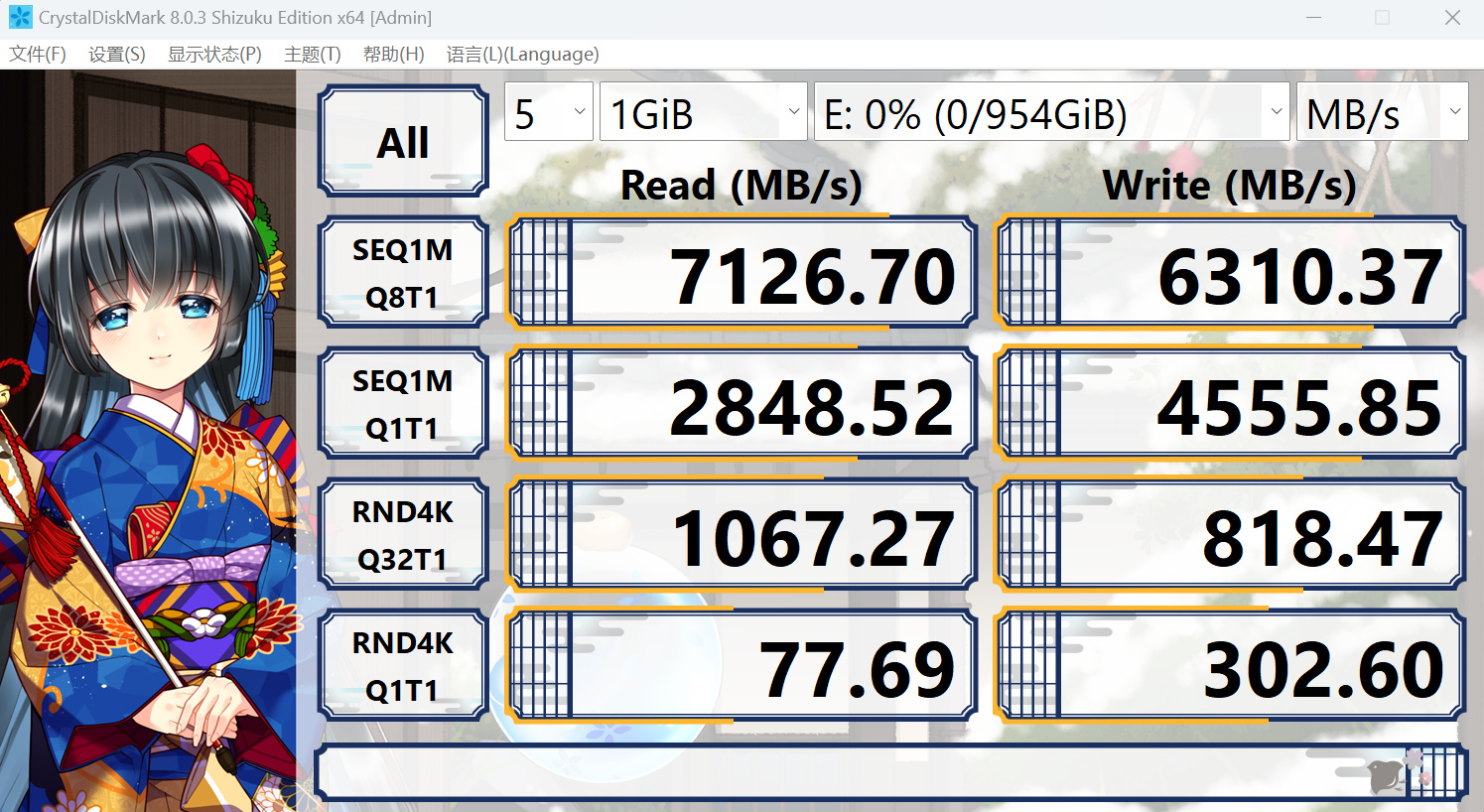
Task: Run the SEQ1M Q1T1 test
Action: pyautogui.click(x=403, y=403)
